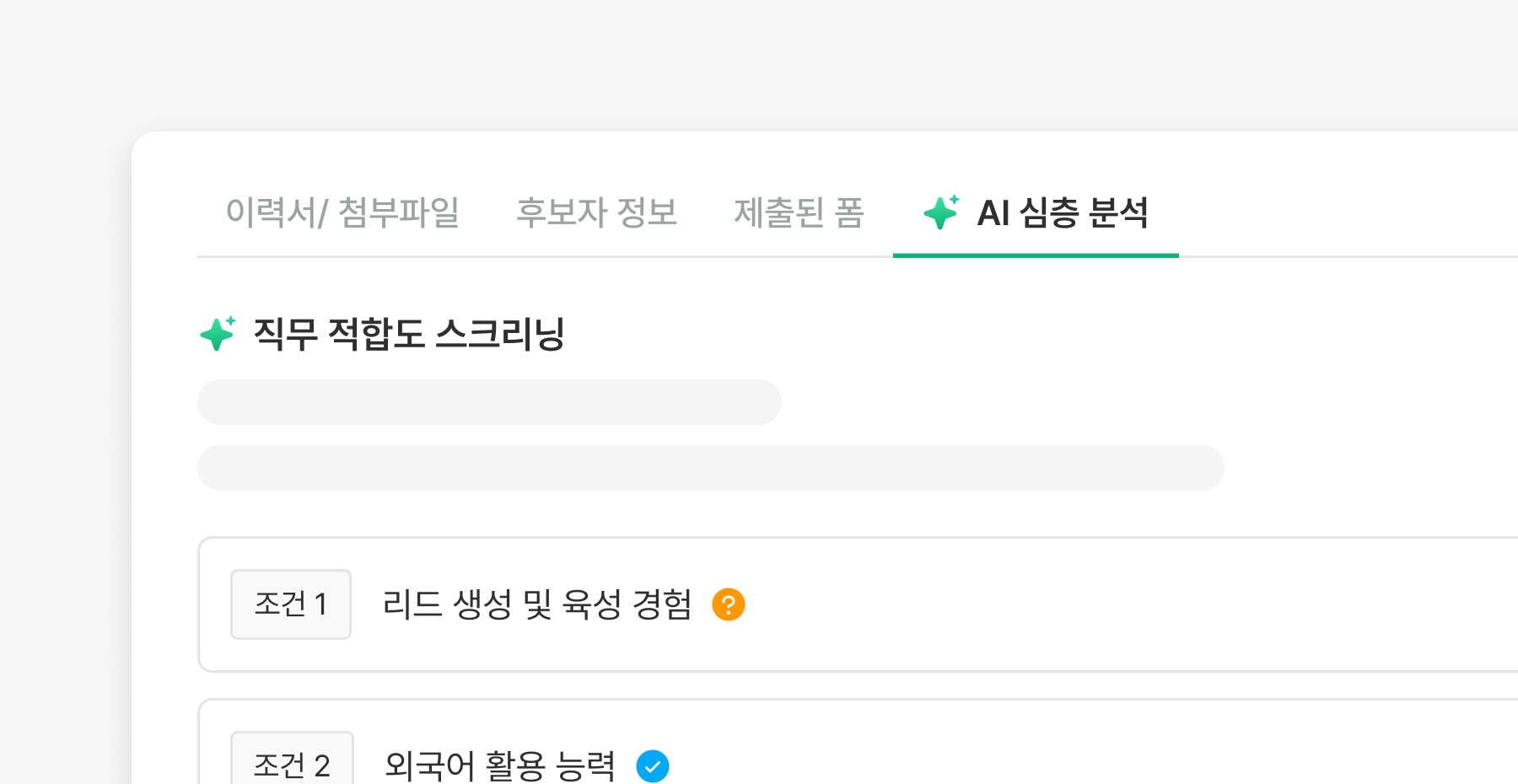Screen dimensions: 1518x784
Task: Click the orange question mark icon
Action: point(728,604)
